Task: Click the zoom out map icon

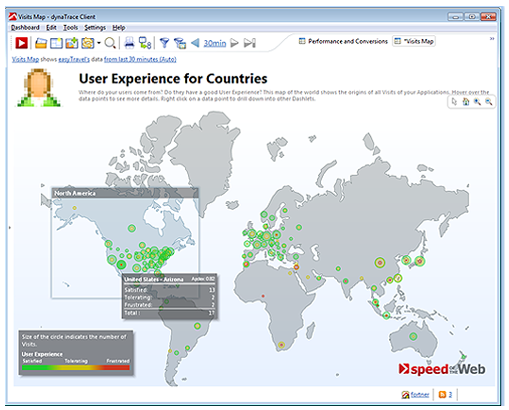Action: [489, 102]
